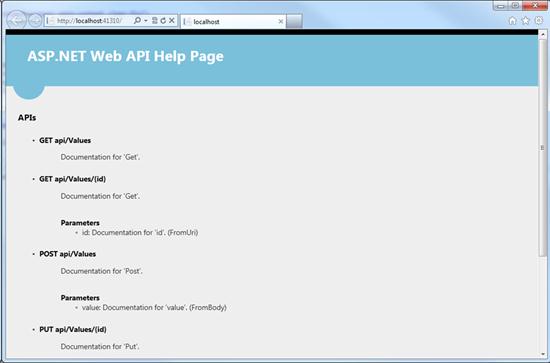550x363 pixels.
Task: Click the vertical scrollbar up arrow
Action: pos(543,34)
